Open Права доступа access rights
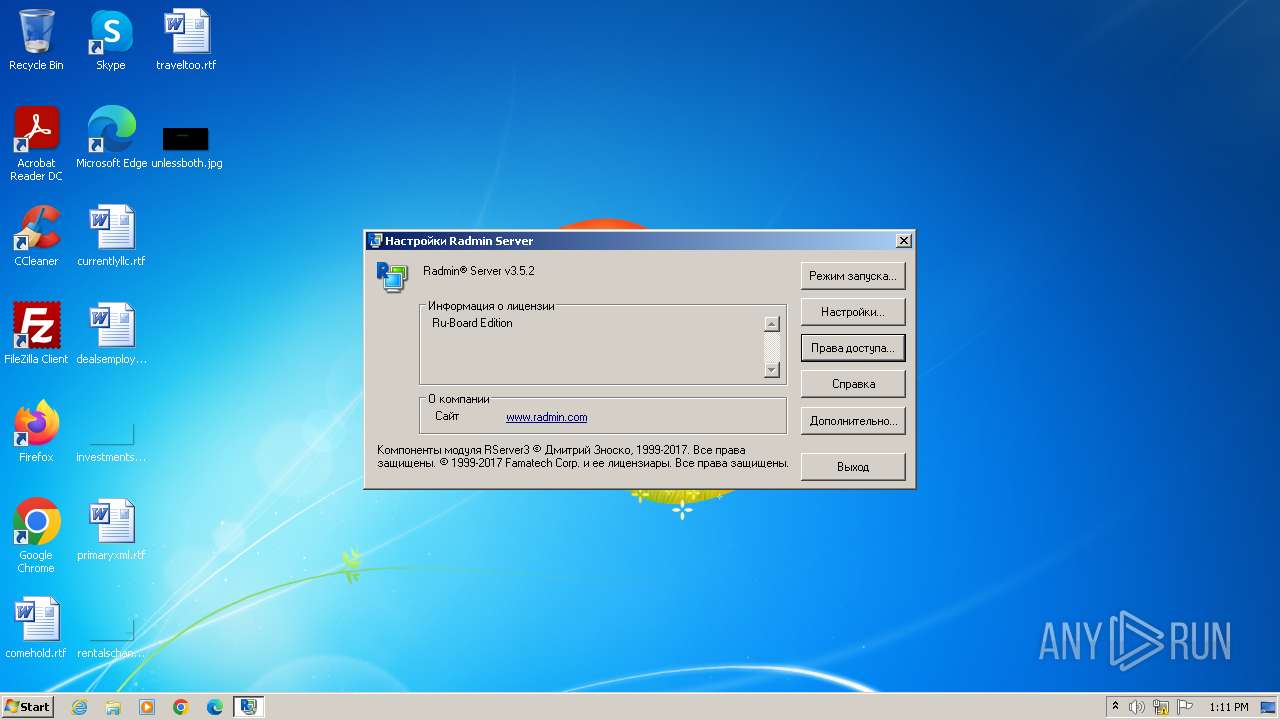Image resolution: width=1280 pixels, height=720 pixels. pyautogui.click(x=853, y=348)
